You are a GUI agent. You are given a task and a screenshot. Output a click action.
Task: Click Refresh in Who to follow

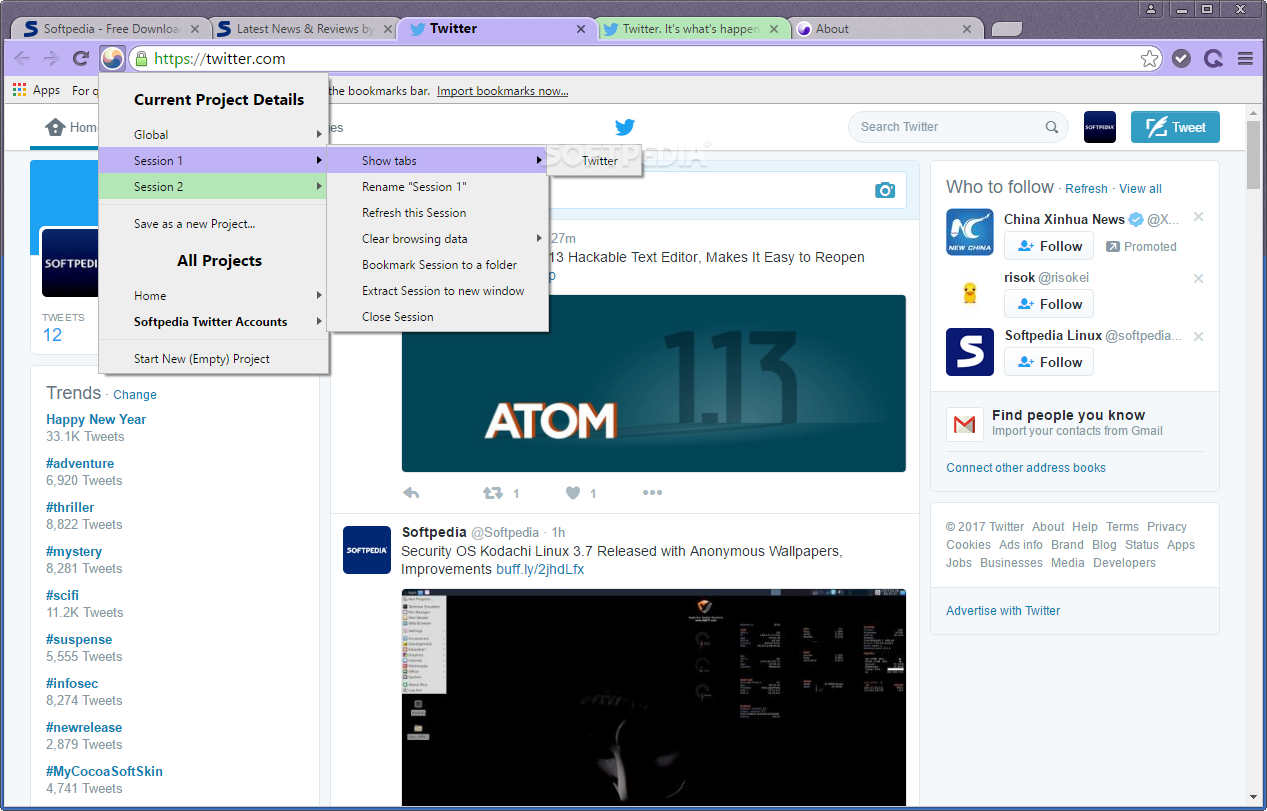coord(1086,188)
